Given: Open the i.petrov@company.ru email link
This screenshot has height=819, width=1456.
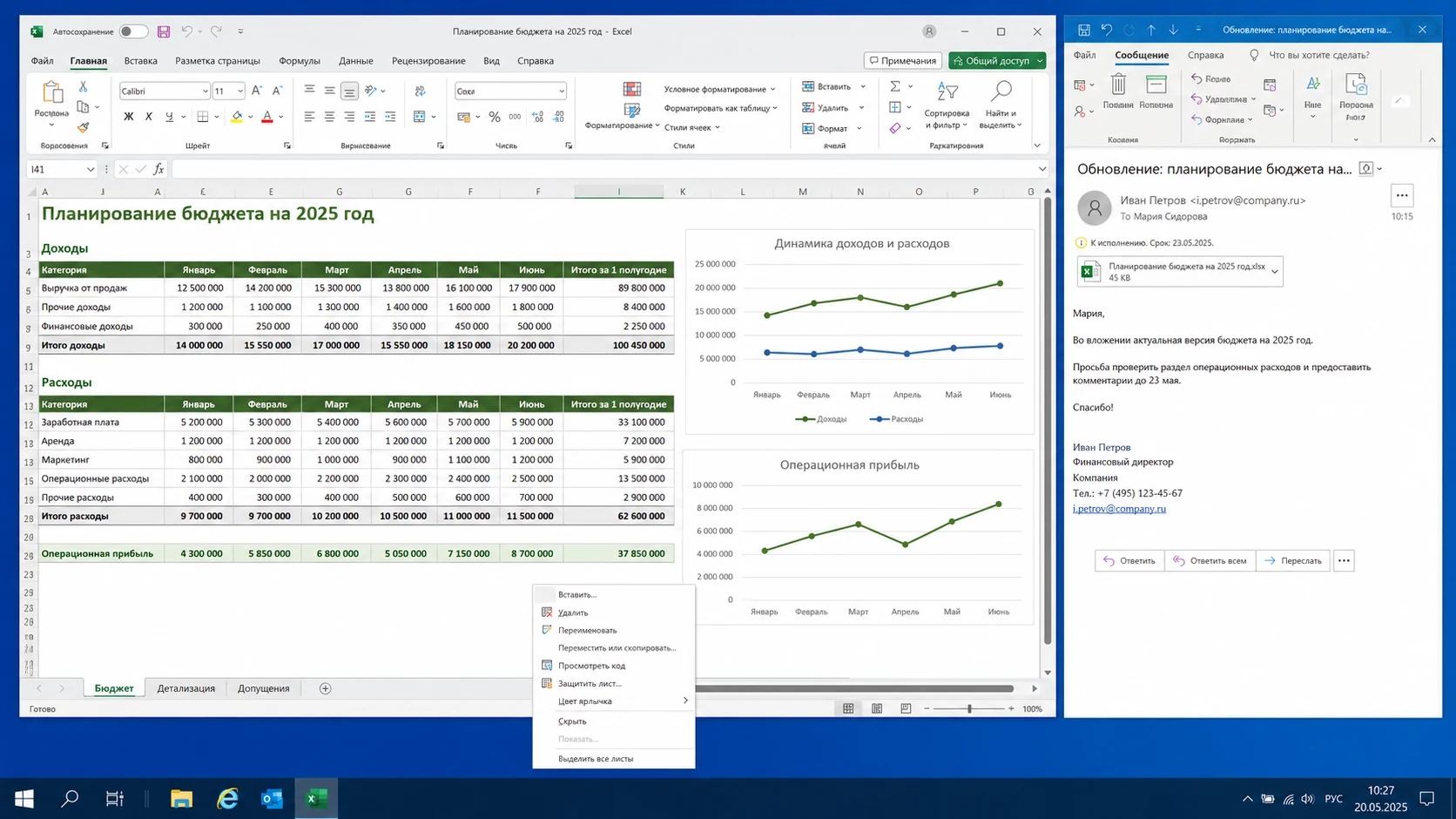Looking at the screenshot, I should point(1119,509).
